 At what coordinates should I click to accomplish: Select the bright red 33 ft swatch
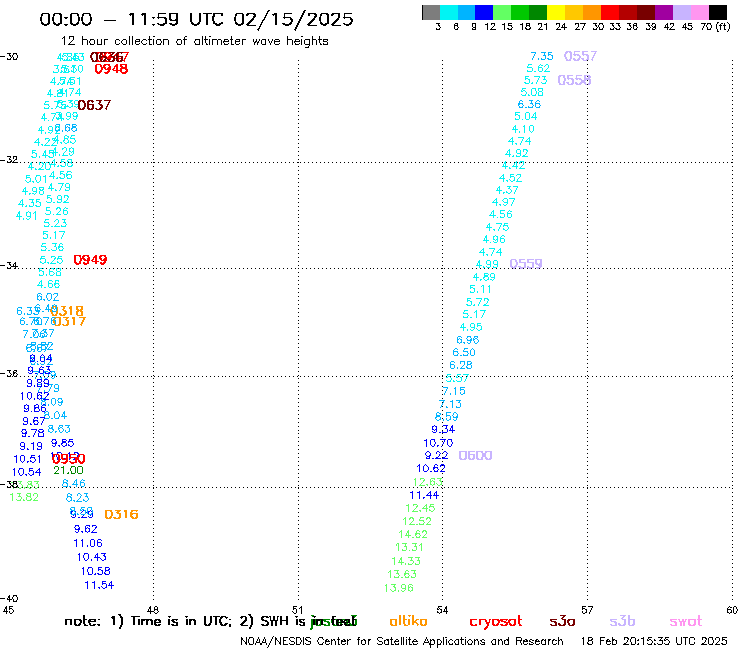[x=610, y=12]
